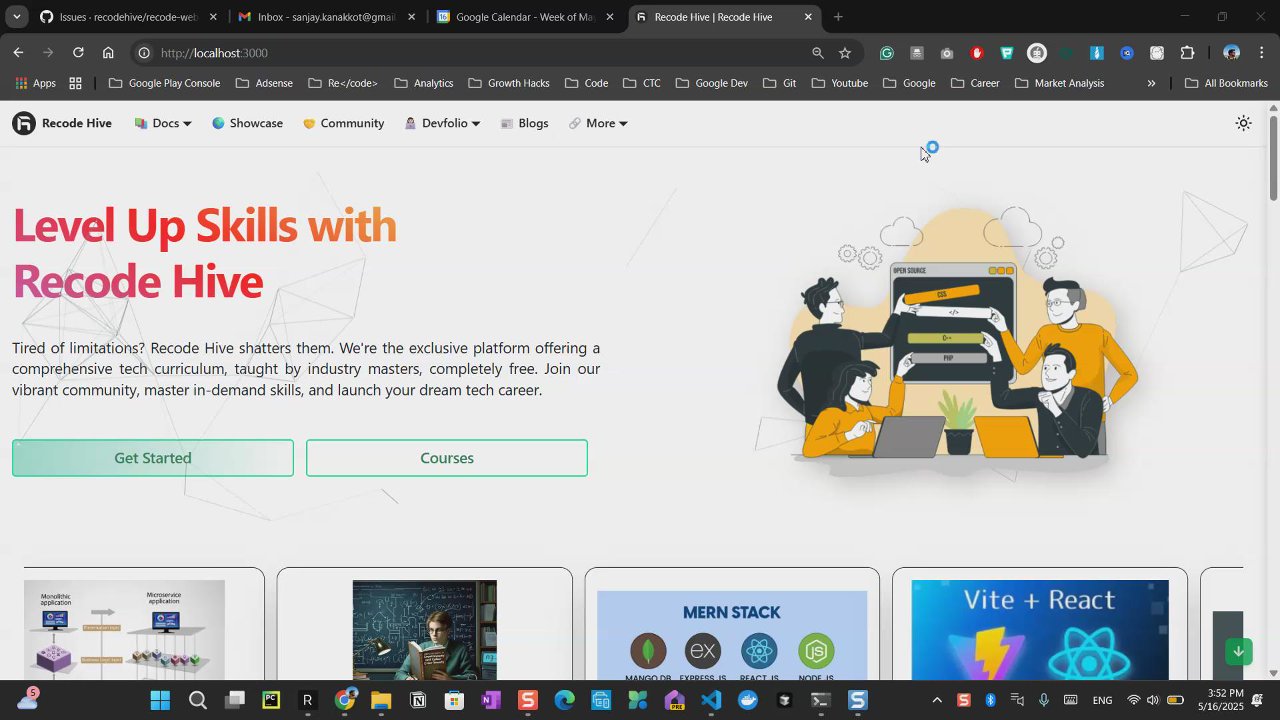Switch to the GitHub Issues browser tab

(x=128, y=17)
